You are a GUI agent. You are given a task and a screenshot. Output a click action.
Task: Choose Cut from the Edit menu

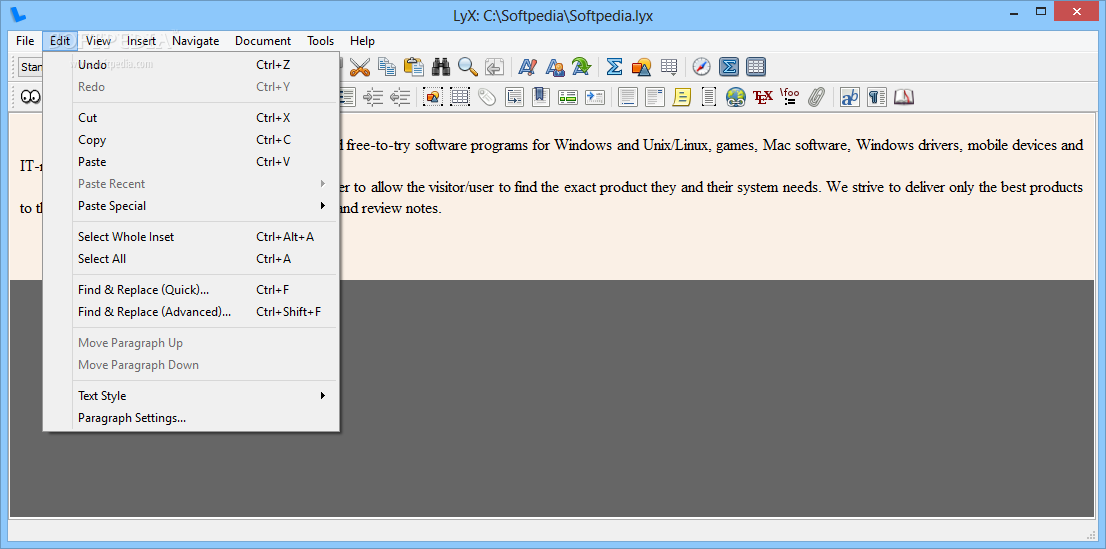tap(191, 118)
